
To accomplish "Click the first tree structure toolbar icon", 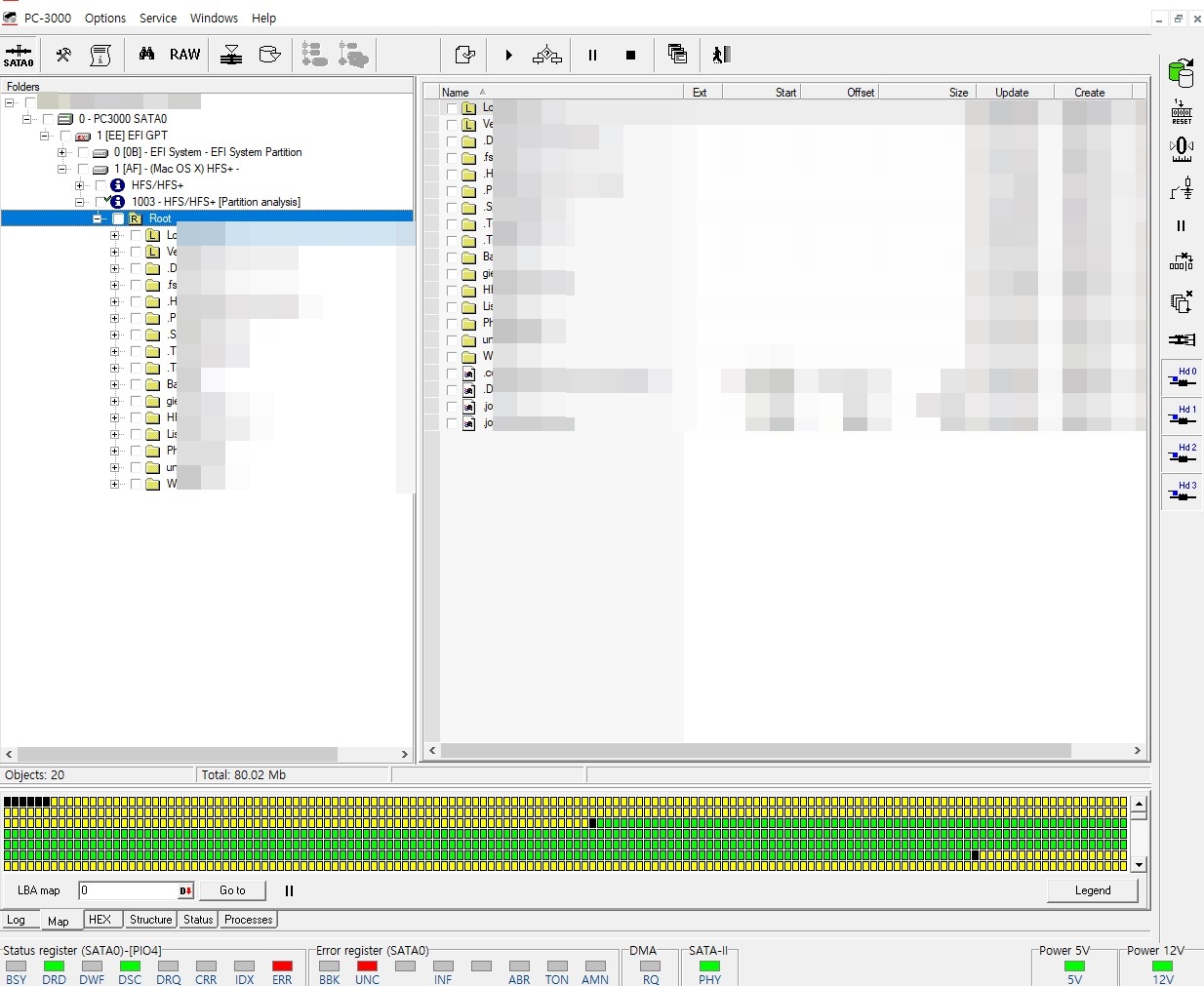I will (314, 55).
